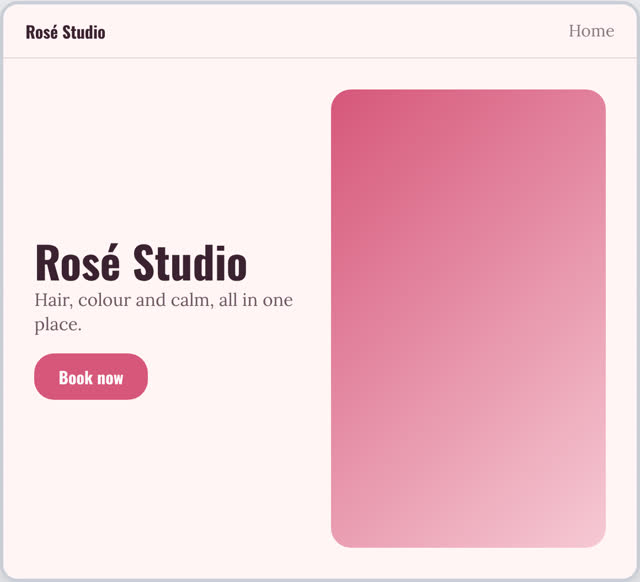Click the pink gradient hero image
Image resolution: width=640 pixels, height=582 pixels.
(x=468, y=318)
